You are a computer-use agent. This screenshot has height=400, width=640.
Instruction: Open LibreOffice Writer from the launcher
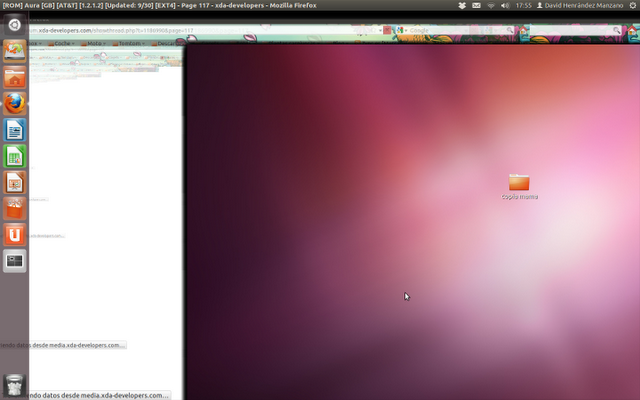pos(15,130)
